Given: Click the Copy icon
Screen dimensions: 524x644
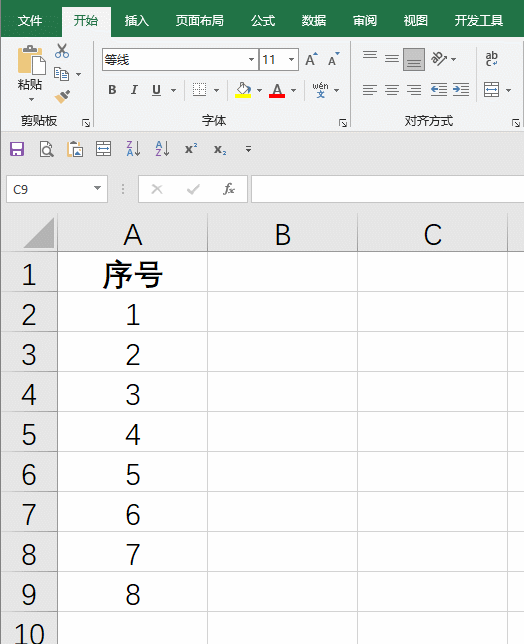Looking at the screenshot, I should pos(62,74).
